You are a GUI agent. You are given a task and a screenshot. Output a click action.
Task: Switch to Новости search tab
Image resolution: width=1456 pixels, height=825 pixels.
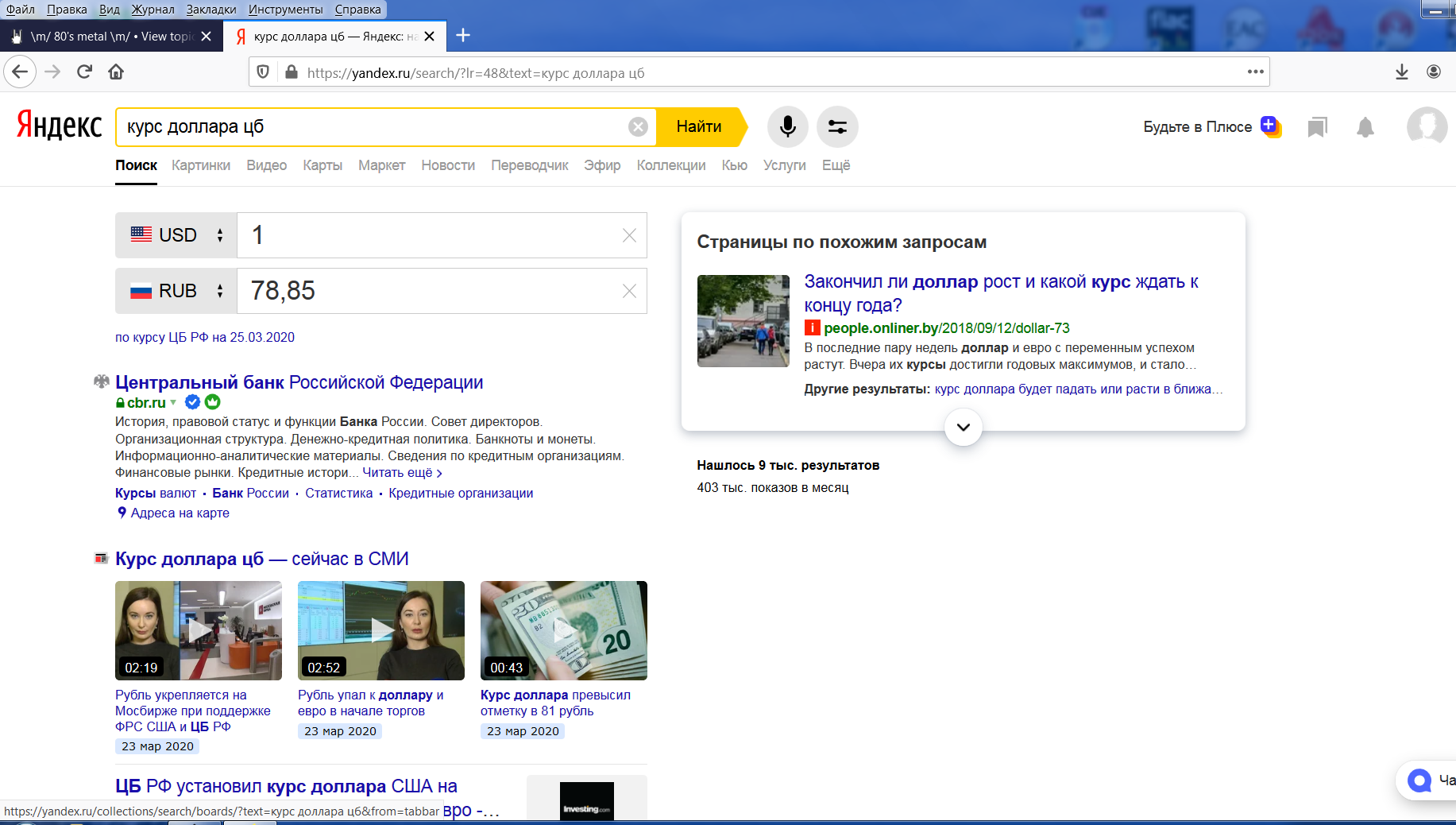click(x=448, y=165)
